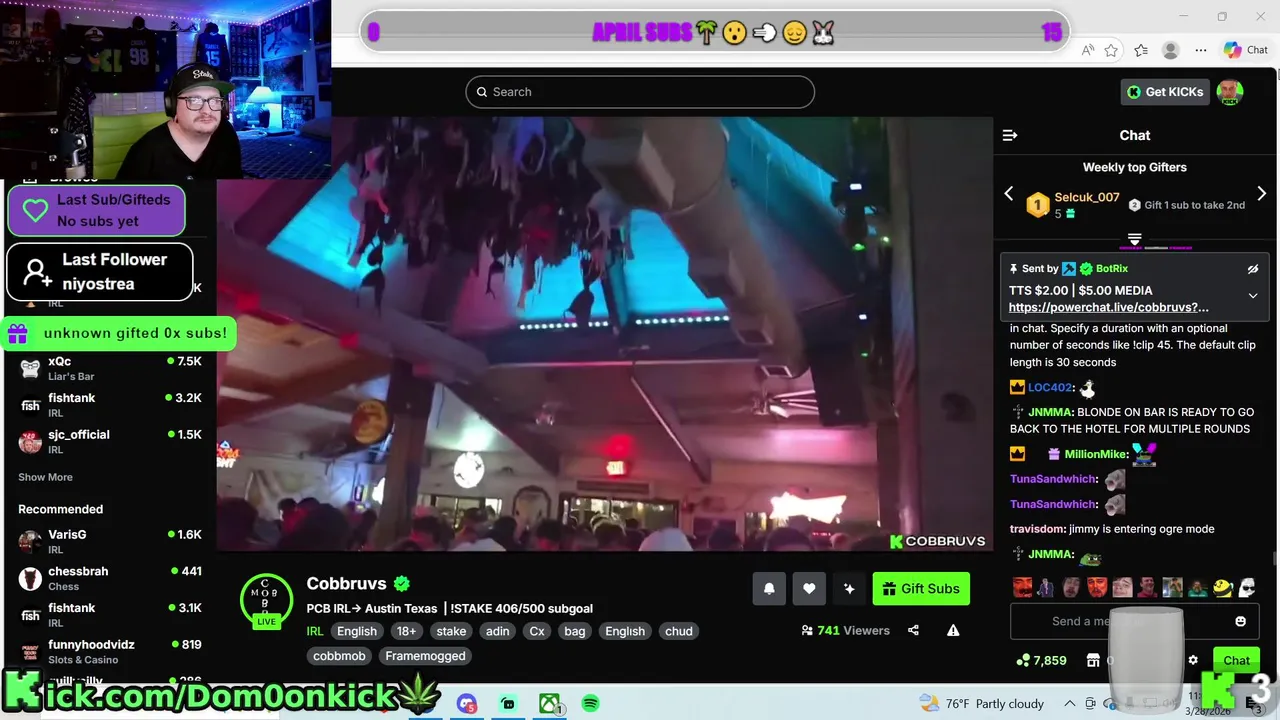This screenshot has width=1280, height=720.
Task: Expand the pinned message chevron
Action: pos(1253,296)
